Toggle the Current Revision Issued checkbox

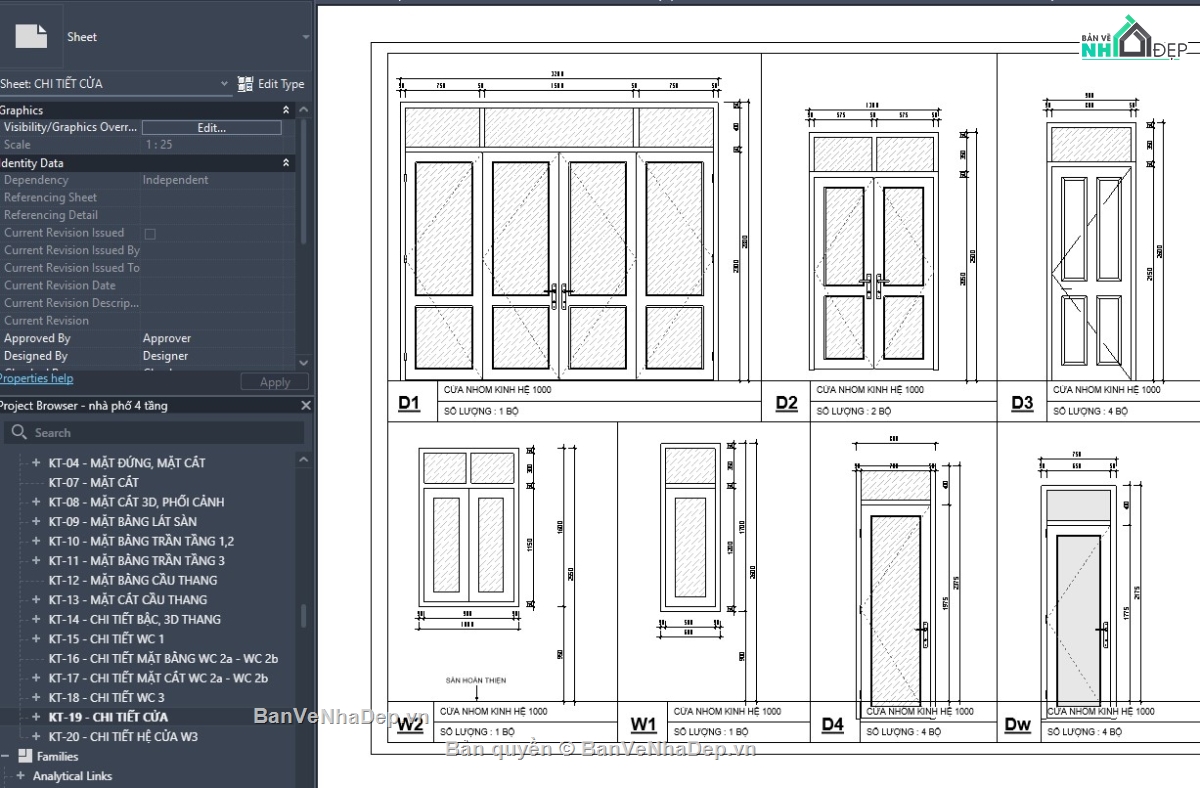[x=150, y=233]
